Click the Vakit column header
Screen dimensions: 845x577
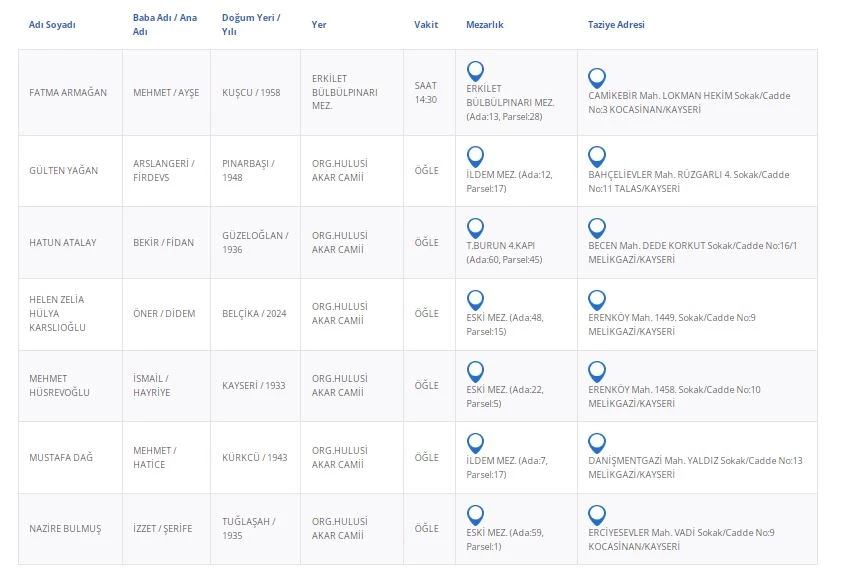coord(426,25)
